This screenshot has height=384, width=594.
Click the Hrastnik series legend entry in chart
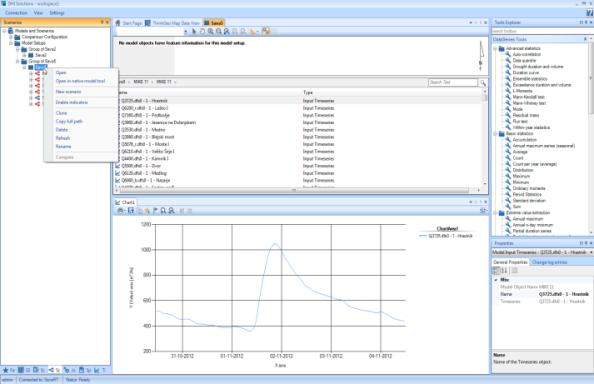click(x=446, y=236)
